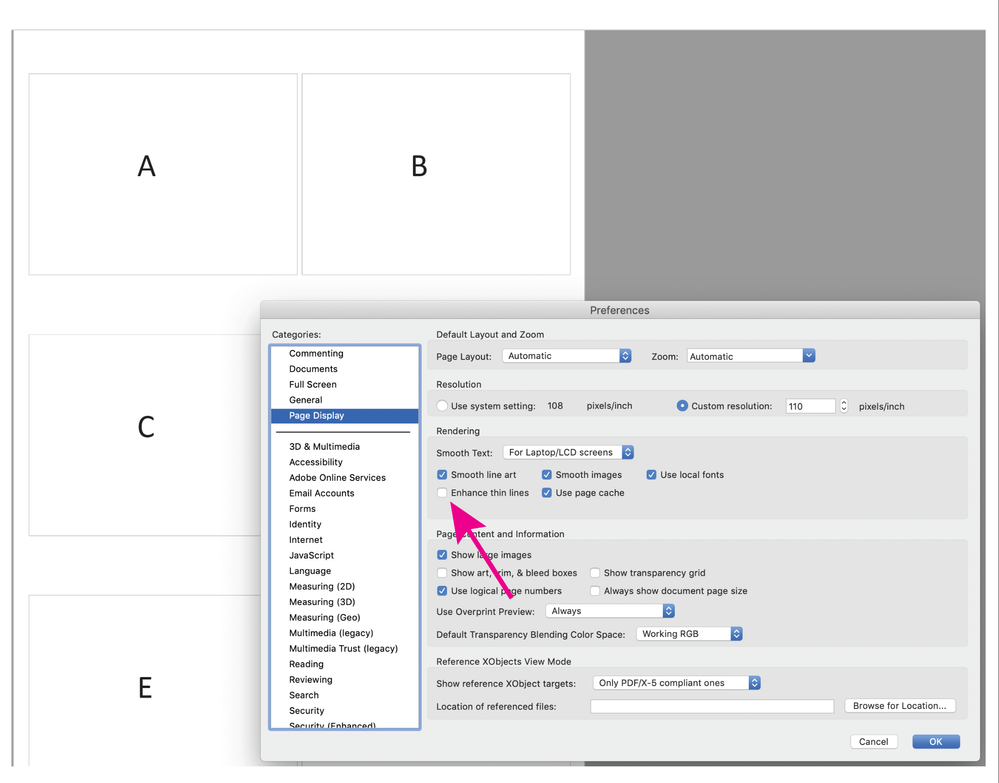Select Use system setting radio button
Image resolution: width=999 pixels, height=783 pixels.
pyautogui.click(x=442, y=406)
